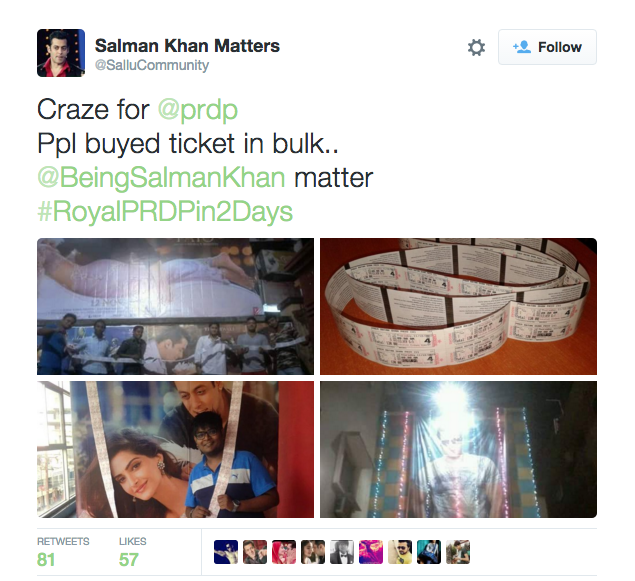Show the 81 retweets list
Image resolution: width=635 pixels, height=581 pixels.
pyautogui.click(x=63, y=552)
